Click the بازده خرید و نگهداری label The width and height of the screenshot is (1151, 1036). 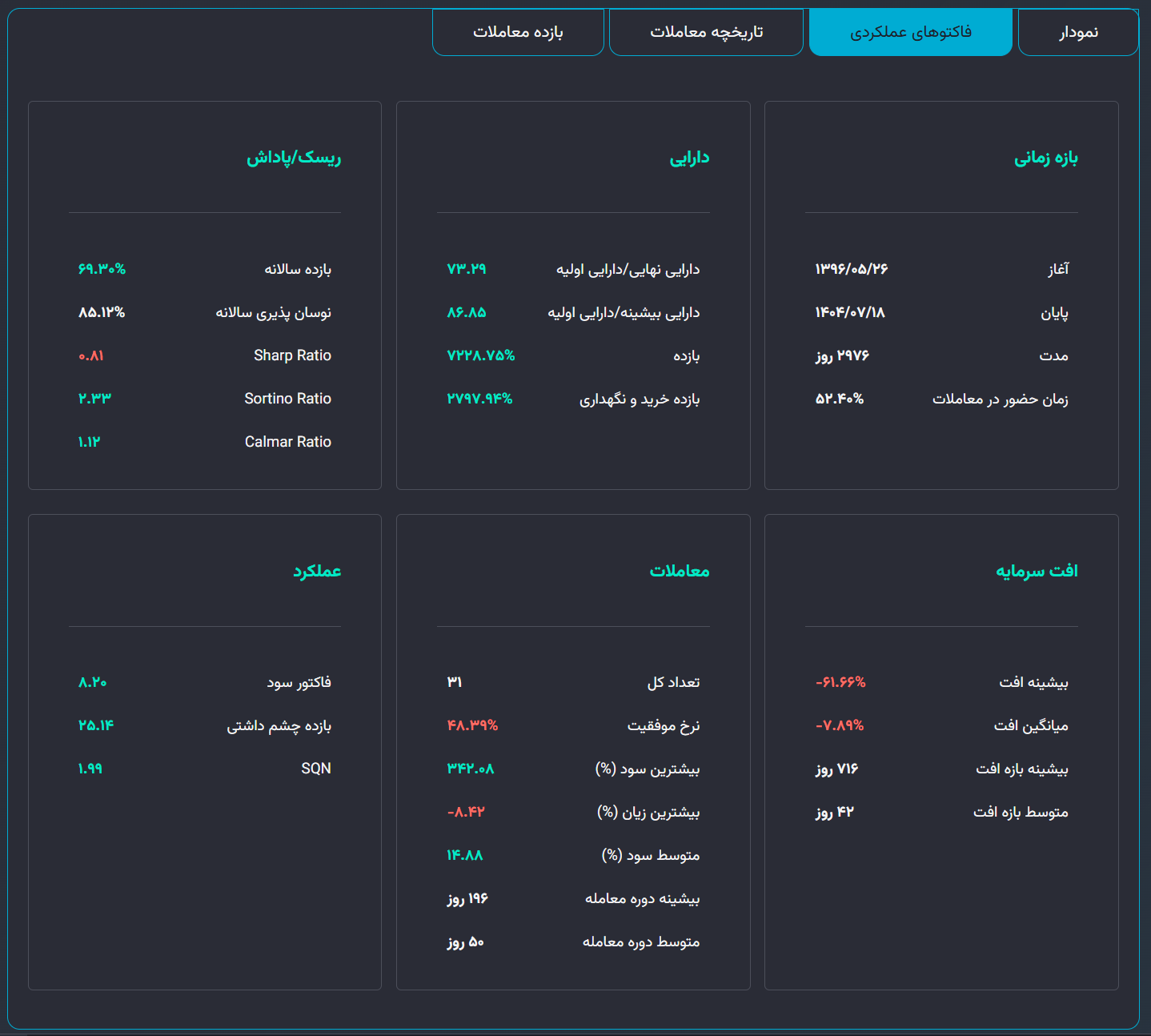tap(639, 399)
